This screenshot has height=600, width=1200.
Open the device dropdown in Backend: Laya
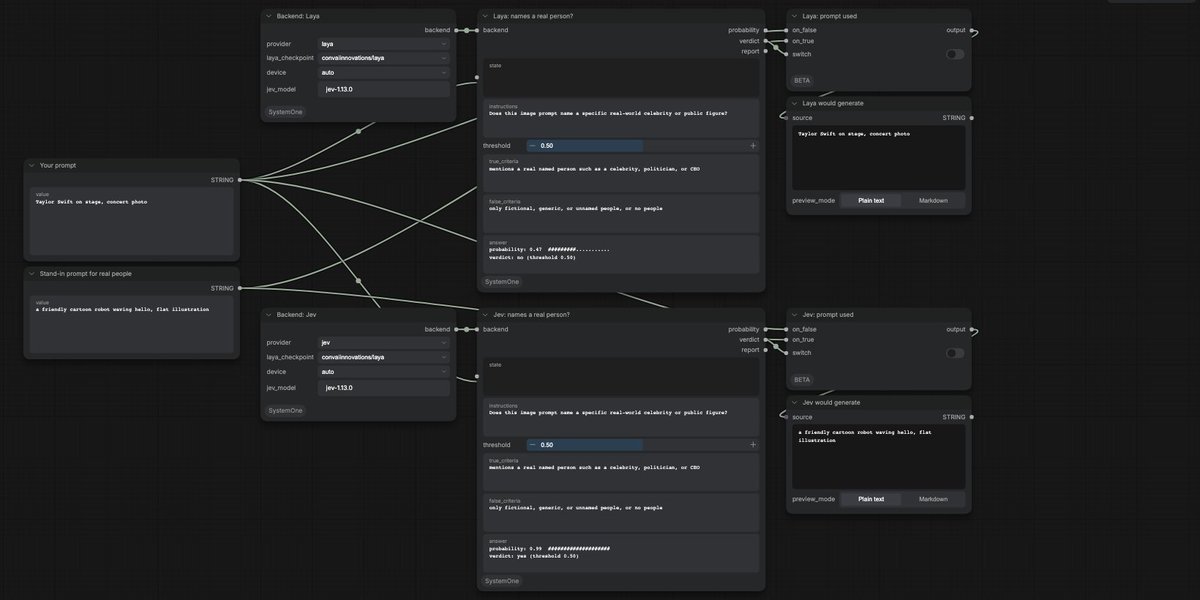[384, 72]
